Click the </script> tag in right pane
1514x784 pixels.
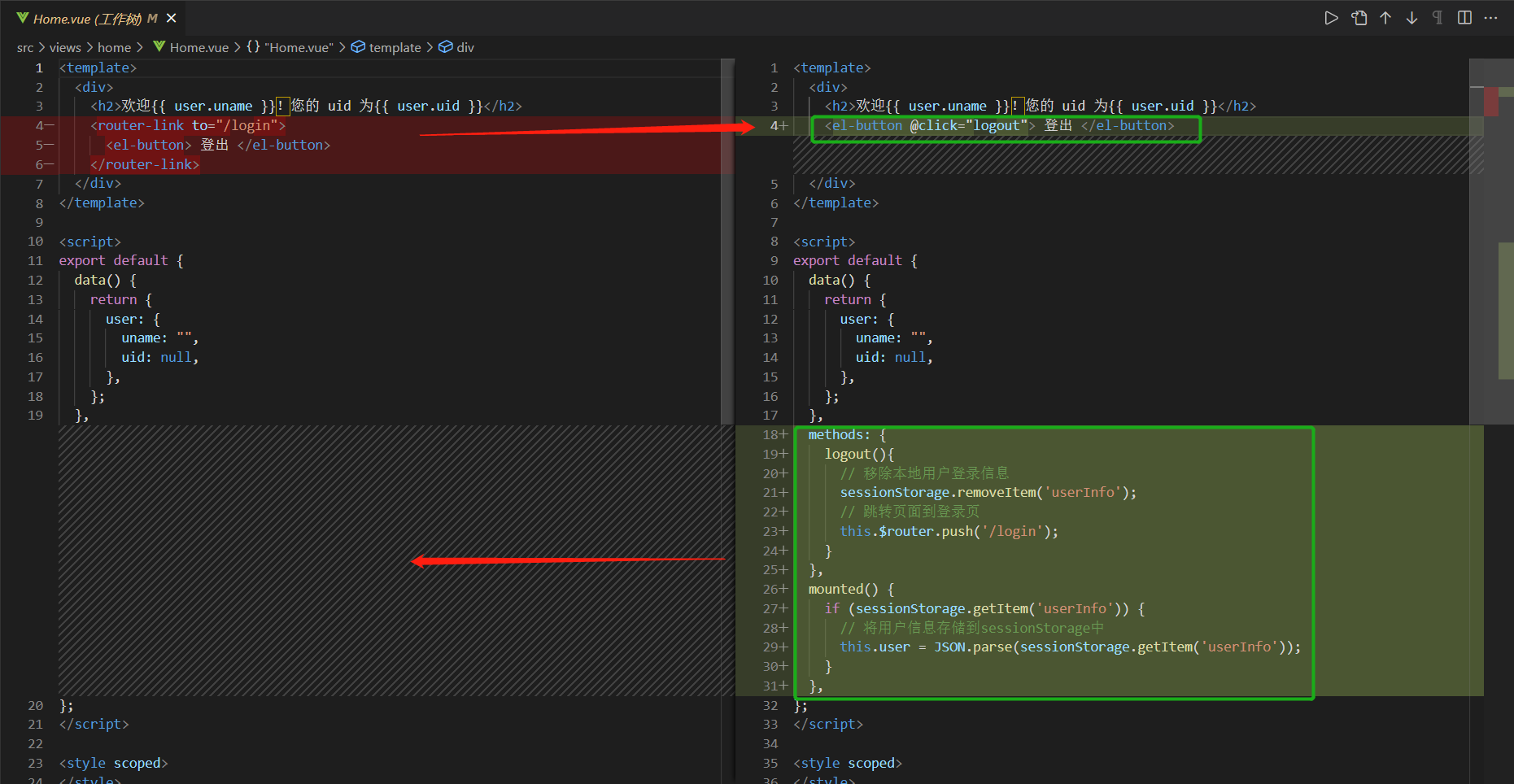[828, 725]
